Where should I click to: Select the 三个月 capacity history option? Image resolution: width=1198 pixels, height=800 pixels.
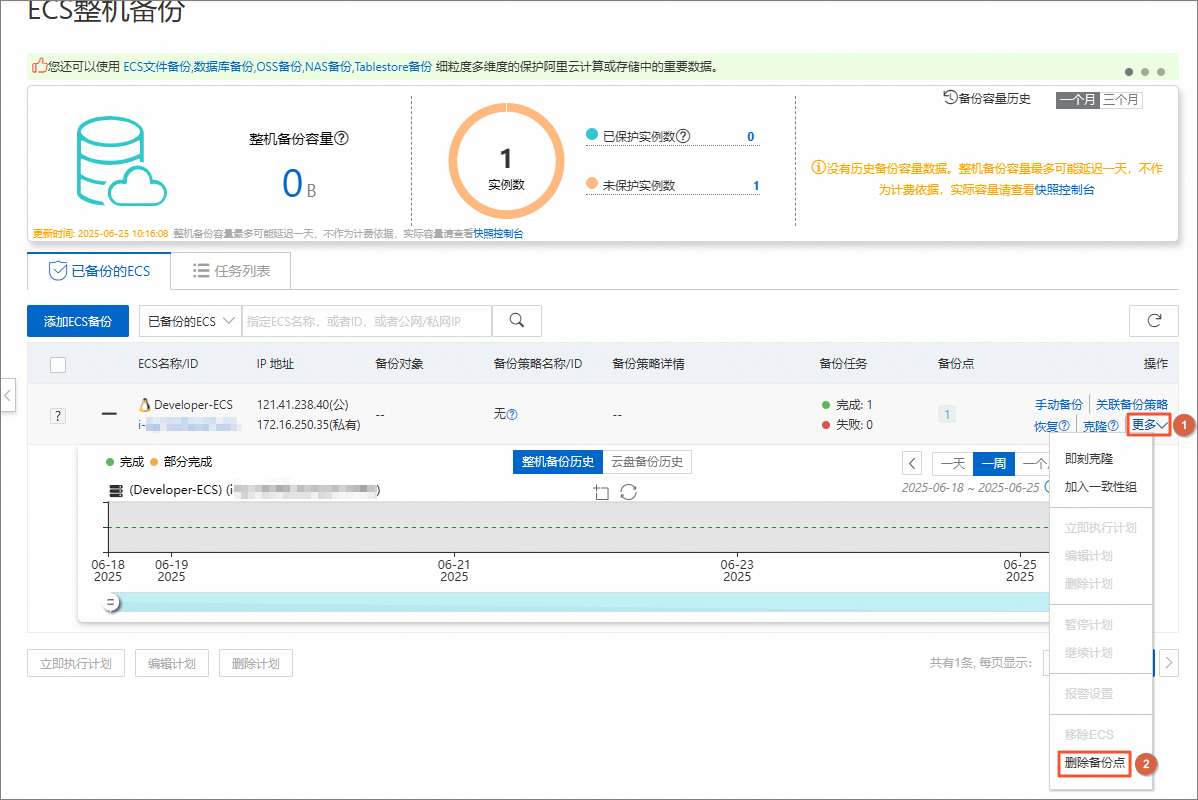[x=1121, y=100]
